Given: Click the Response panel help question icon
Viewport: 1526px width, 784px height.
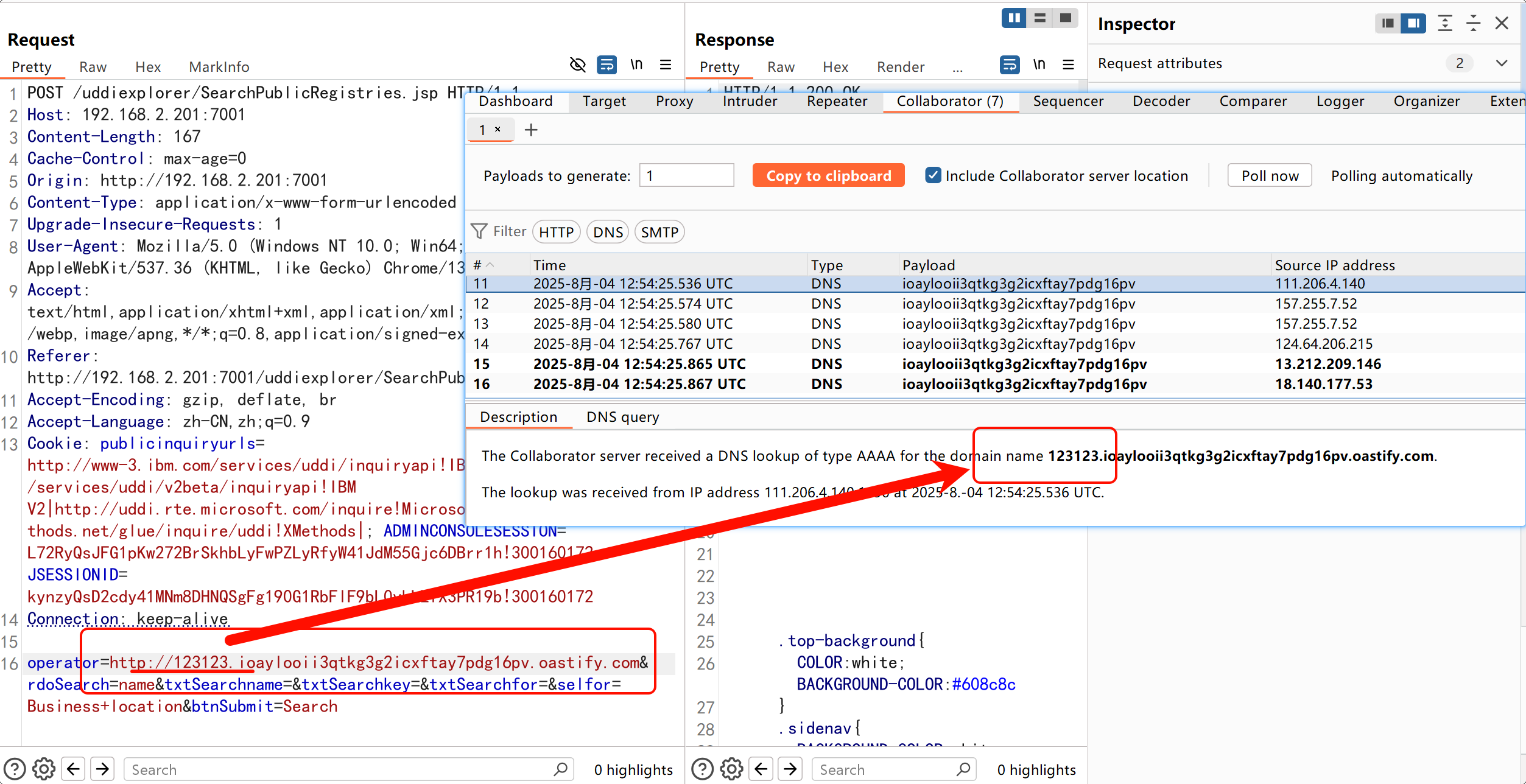Looking at the screenshot, I should click(x=703, y=769).
